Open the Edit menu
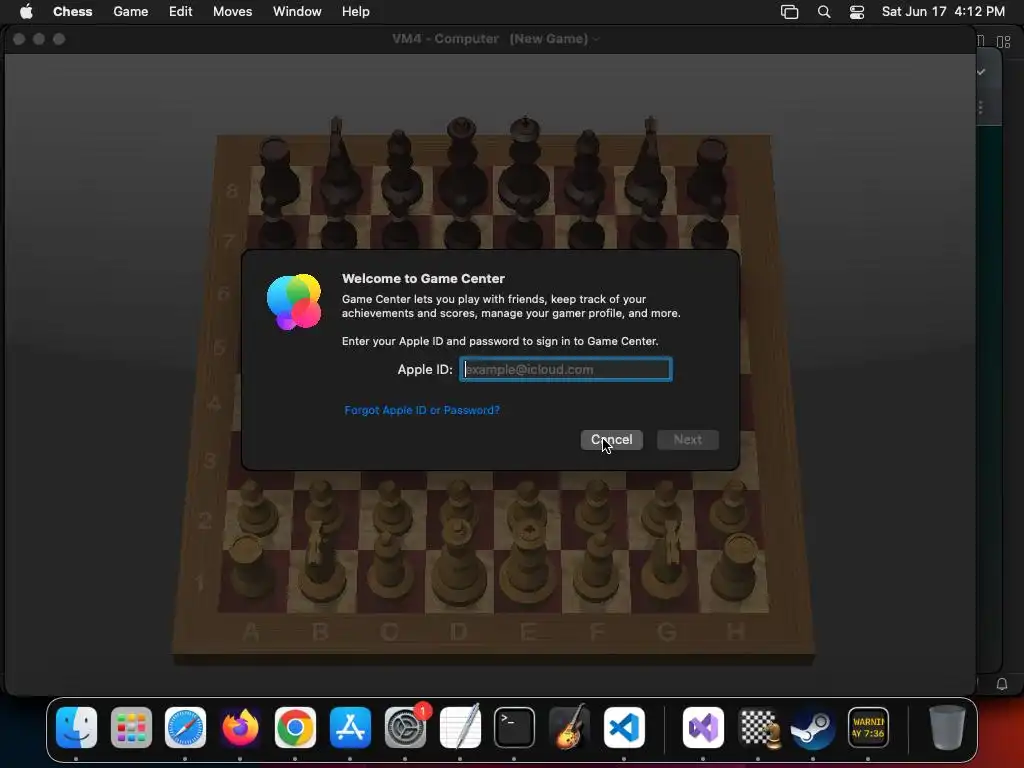1024x768 pixels. coord(180,12)
